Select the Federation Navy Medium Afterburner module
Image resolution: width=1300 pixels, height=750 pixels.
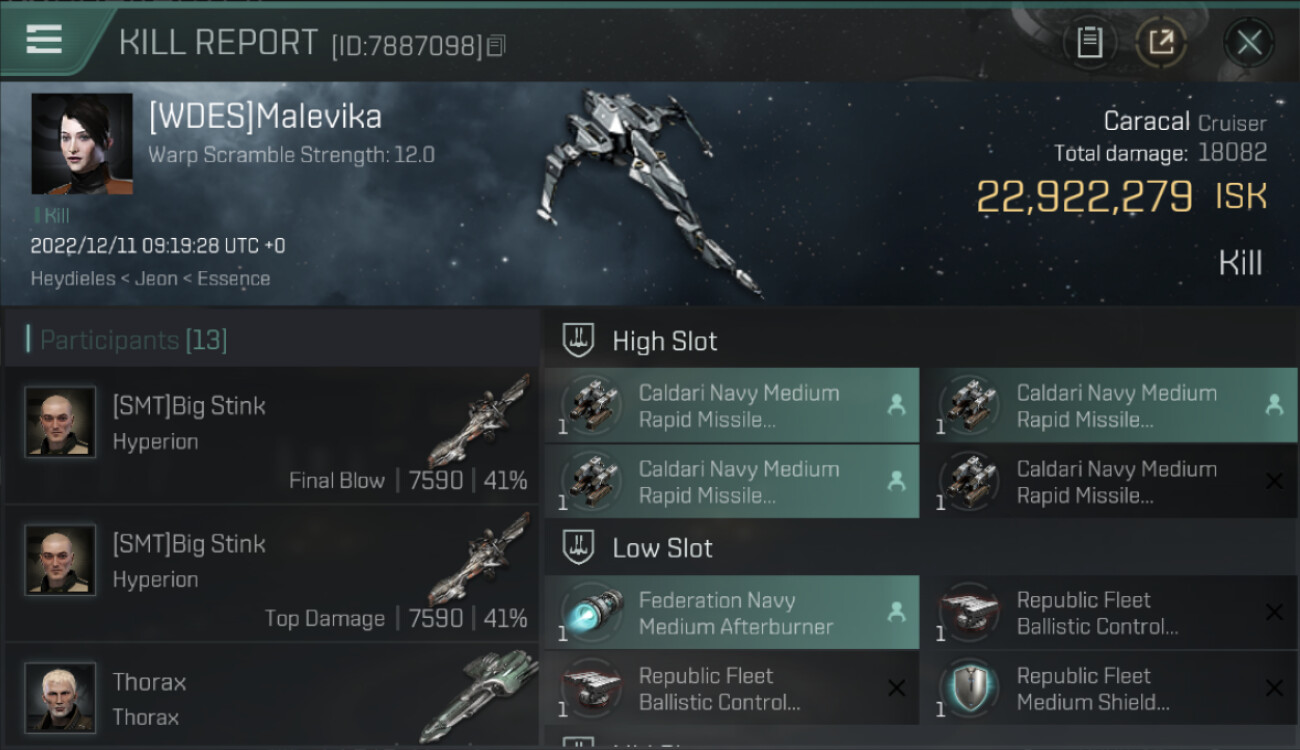pos(732,613)
